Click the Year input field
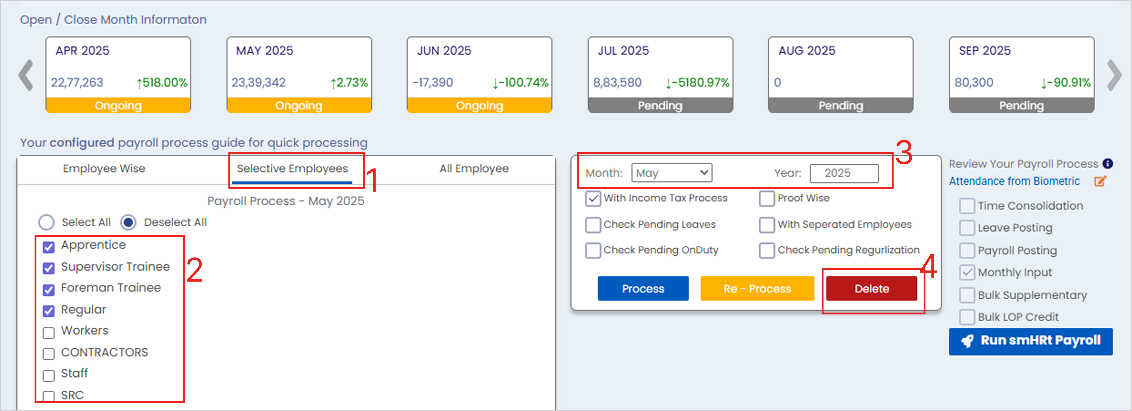Viewport: 1132px width, 411px height. point(844,173)
